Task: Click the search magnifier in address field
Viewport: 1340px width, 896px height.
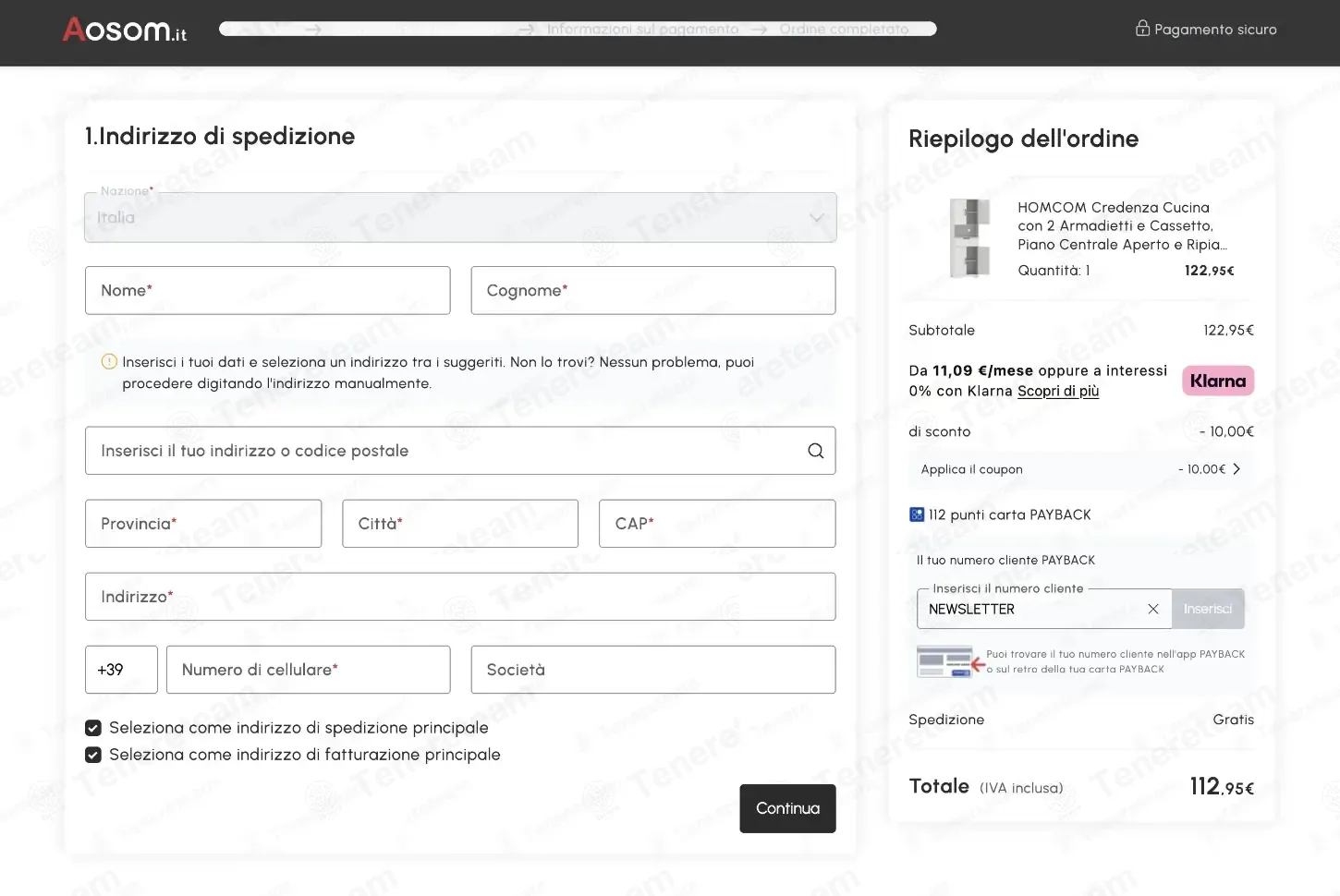Action: (815, 451)
